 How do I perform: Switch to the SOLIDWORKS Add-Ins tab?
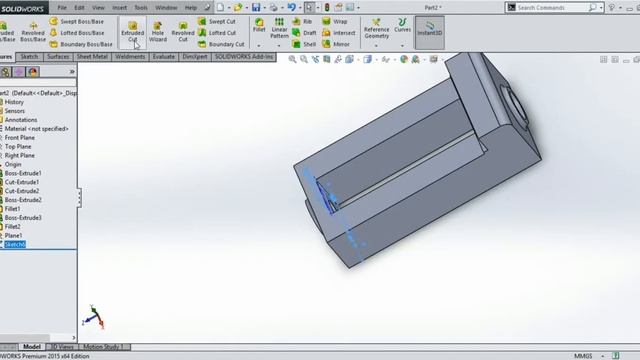tap(244, 57)
